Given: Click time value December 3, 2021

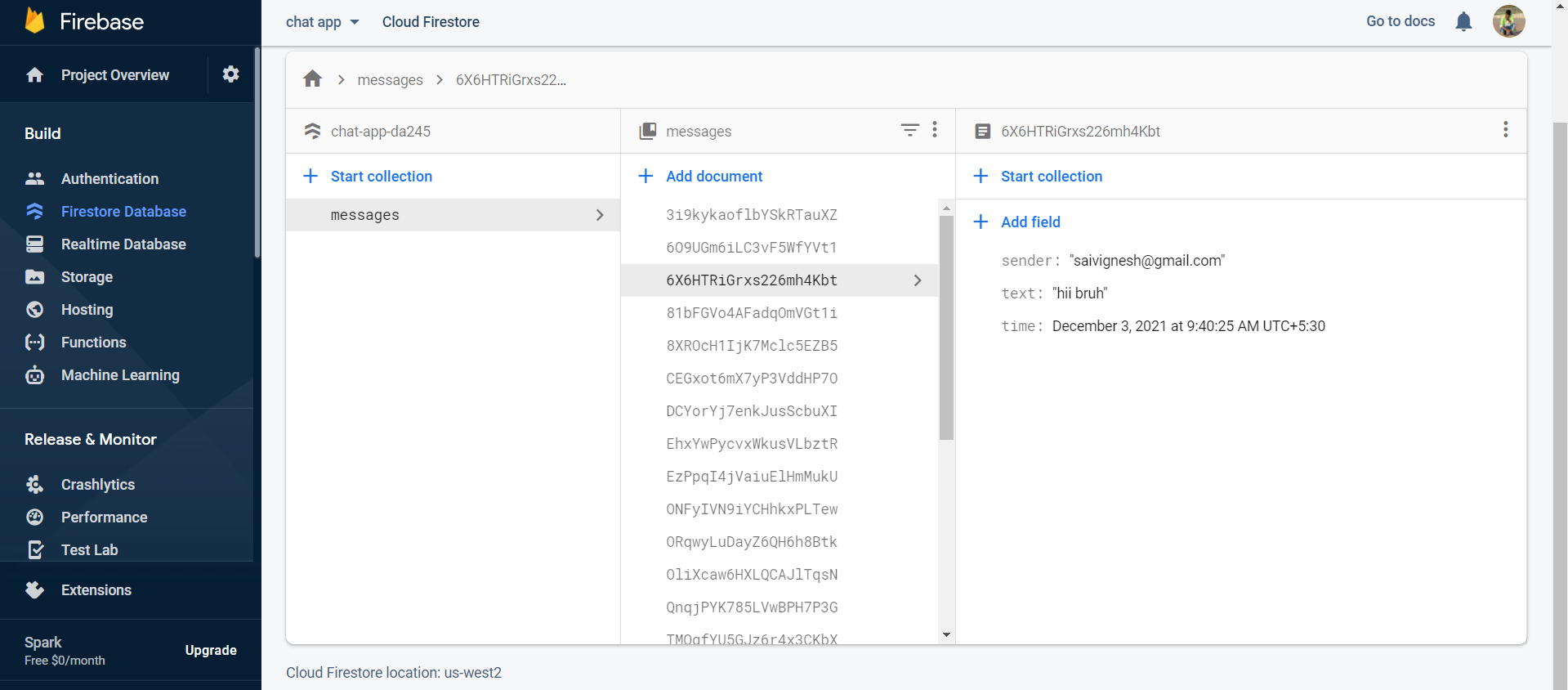Looking at the screenshot, I should [1189, 326].
